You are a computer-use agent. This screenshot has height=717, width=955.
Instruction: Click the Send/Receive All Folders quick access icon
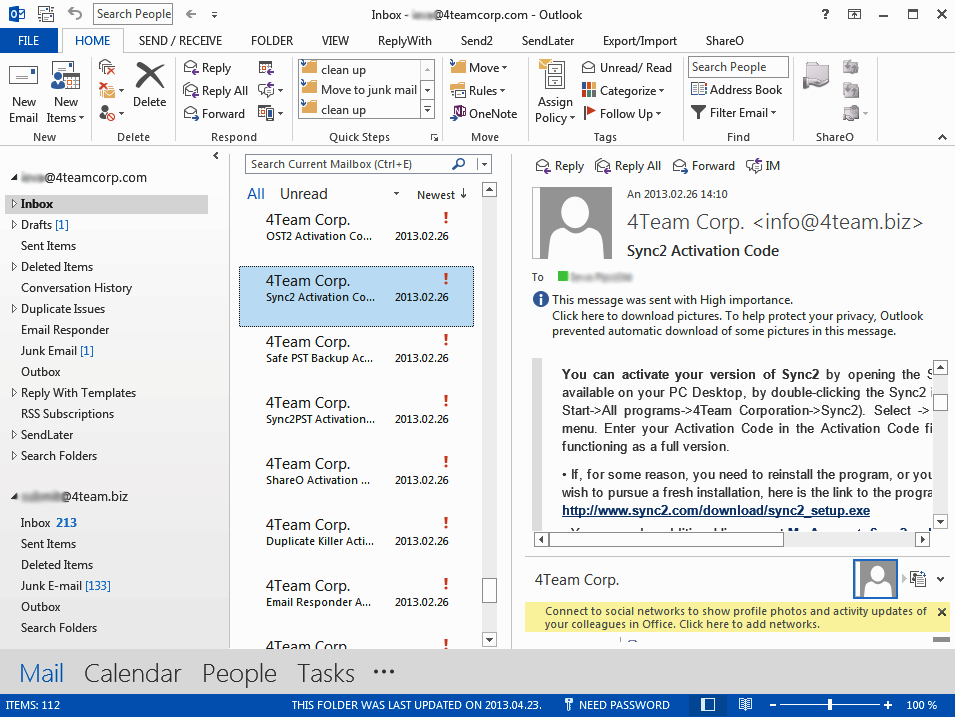pos(46,14)
